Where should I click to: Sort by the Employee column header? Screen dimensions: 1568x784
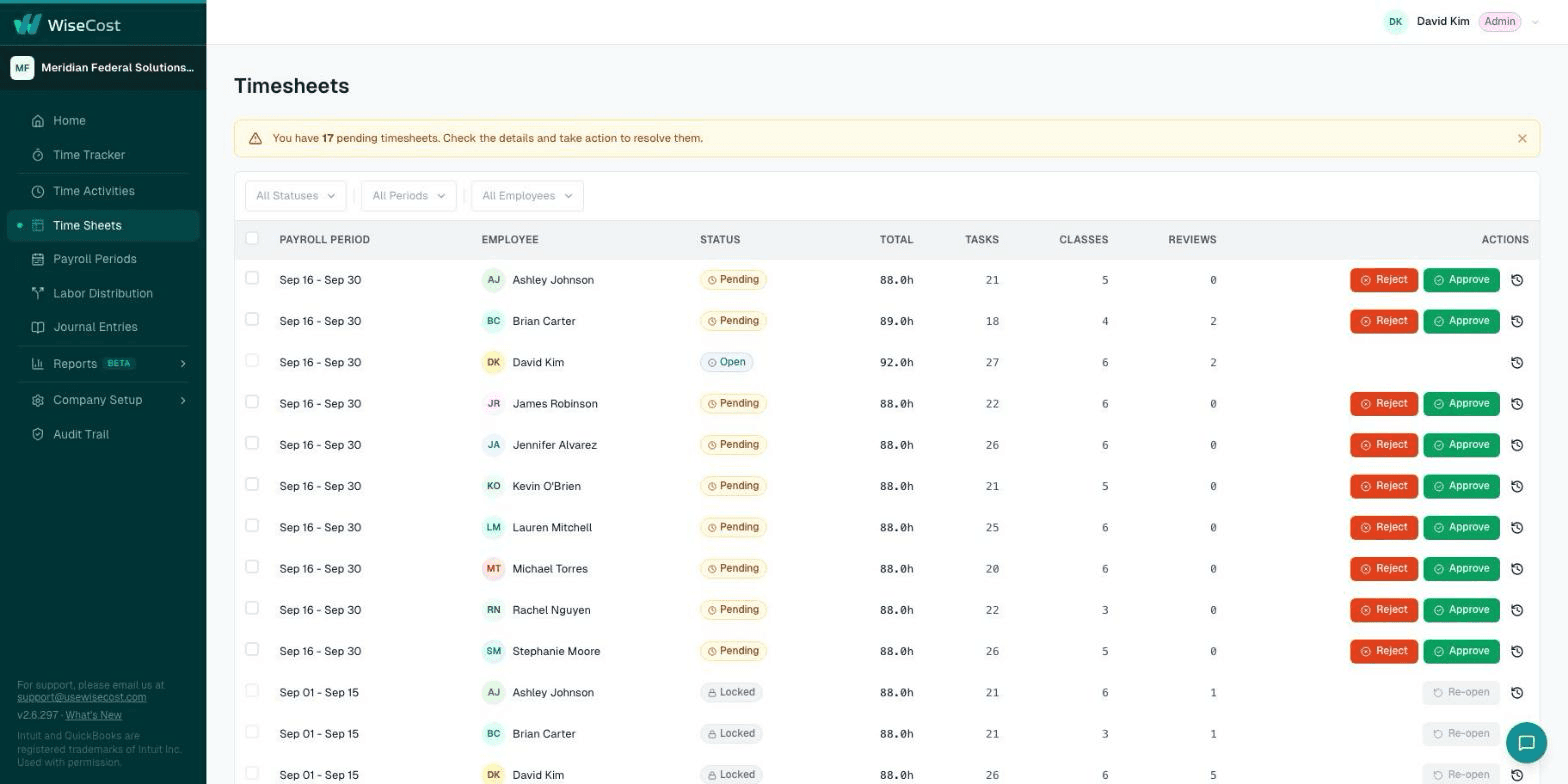[x=510, y=240]
